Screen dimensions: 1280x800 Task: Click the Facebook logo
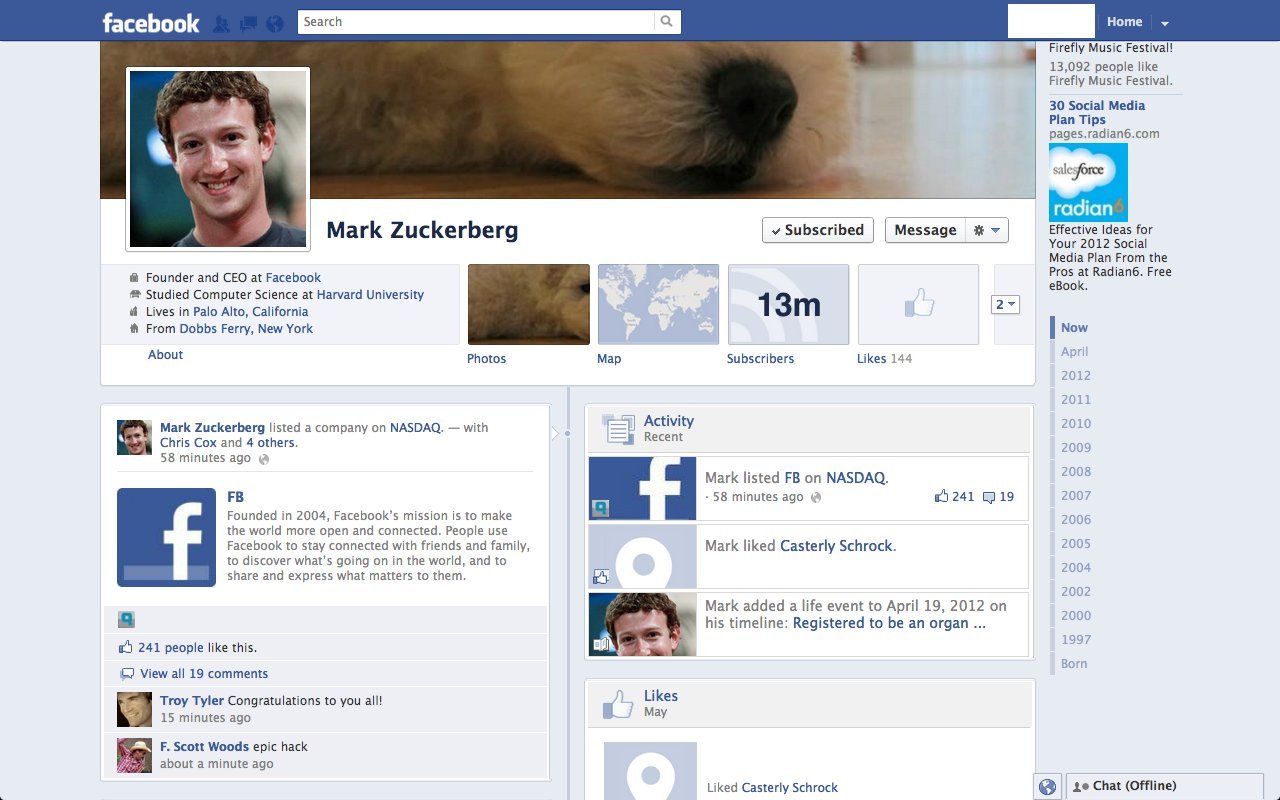click(x=151, y=22)
